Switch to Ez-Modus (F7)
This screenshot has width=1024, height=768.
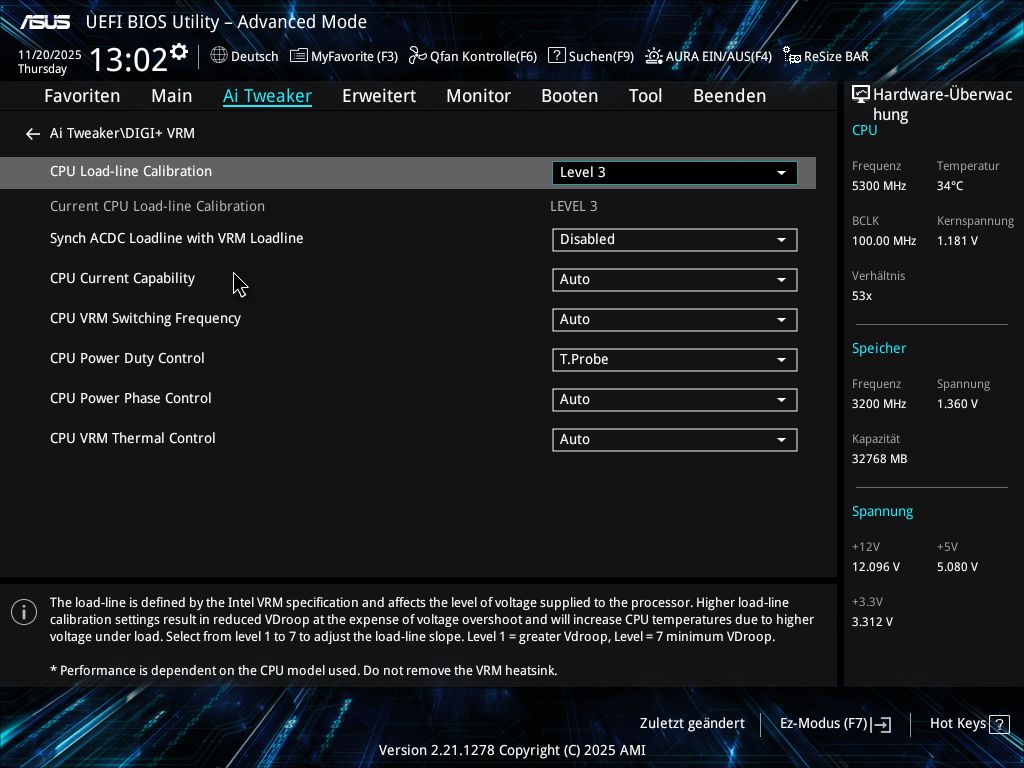pyautogui.click(x=835, y=724)
